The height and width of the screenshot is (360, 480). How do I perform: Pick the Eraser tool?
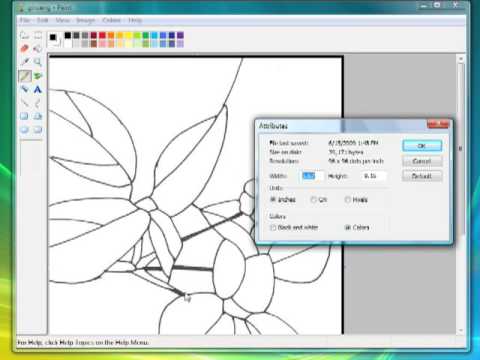[x=24, y=49]
